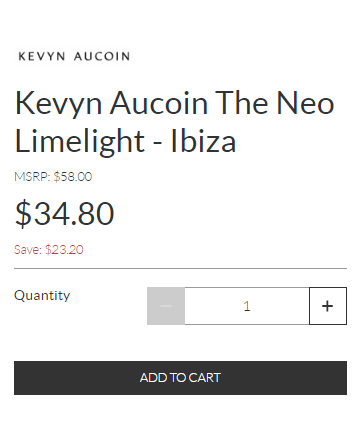Open the Kevyn Aucoin brand logo
This screenshot has width=362, height=428.
pos(74,56)
